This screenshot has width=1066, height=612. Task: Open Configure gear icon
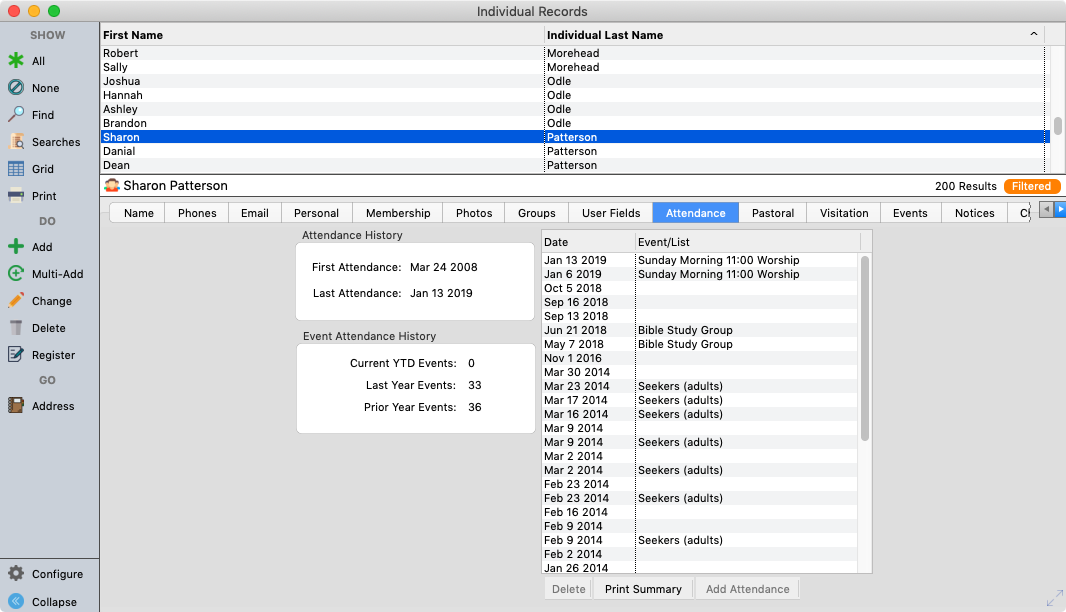[x=16, y=574]
